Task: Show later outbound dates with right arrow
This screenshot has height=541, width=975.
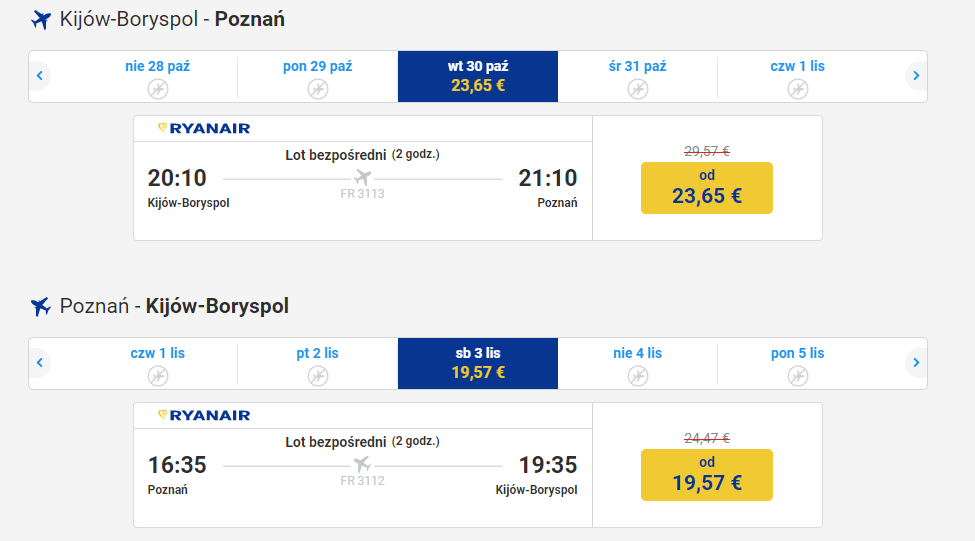Action: (916, 76)
